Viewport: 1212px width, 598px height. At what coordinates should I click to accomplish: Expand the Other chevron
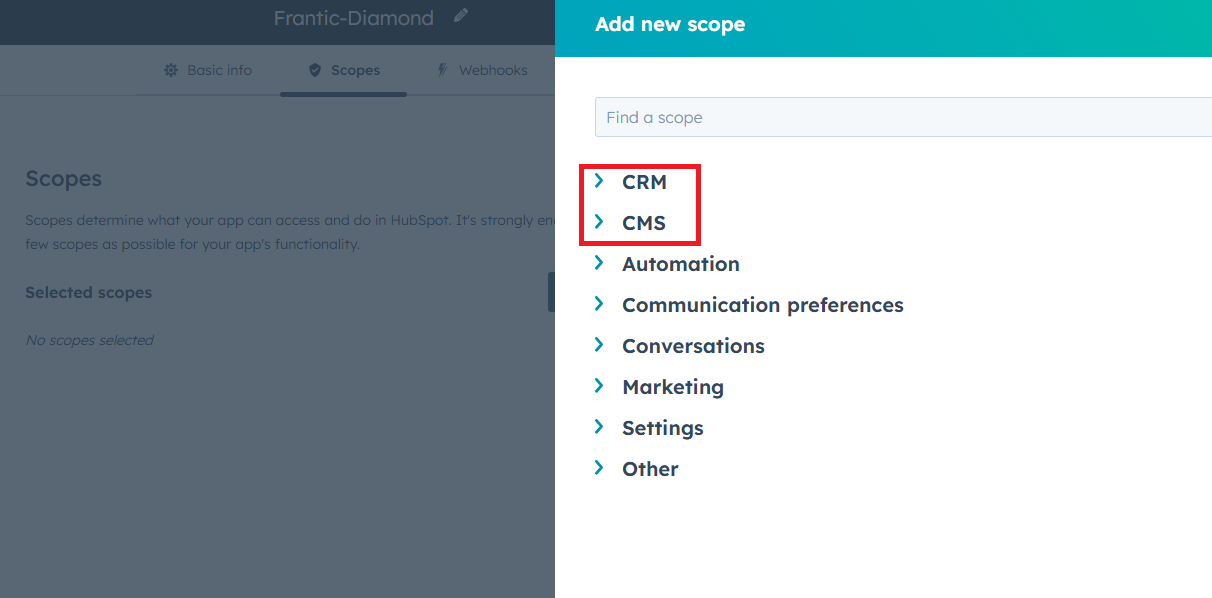point(599,468)
